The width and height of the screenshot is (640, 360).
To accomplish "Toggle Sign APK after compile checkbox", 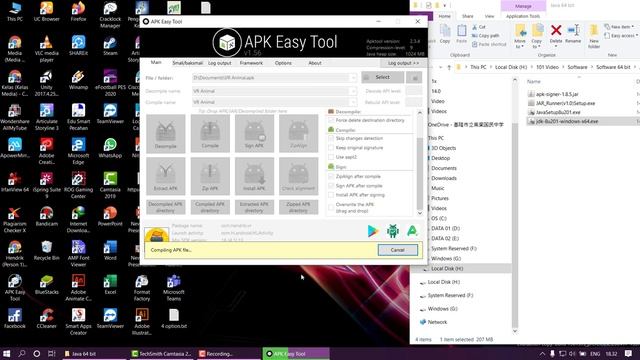I will (331, 186).
